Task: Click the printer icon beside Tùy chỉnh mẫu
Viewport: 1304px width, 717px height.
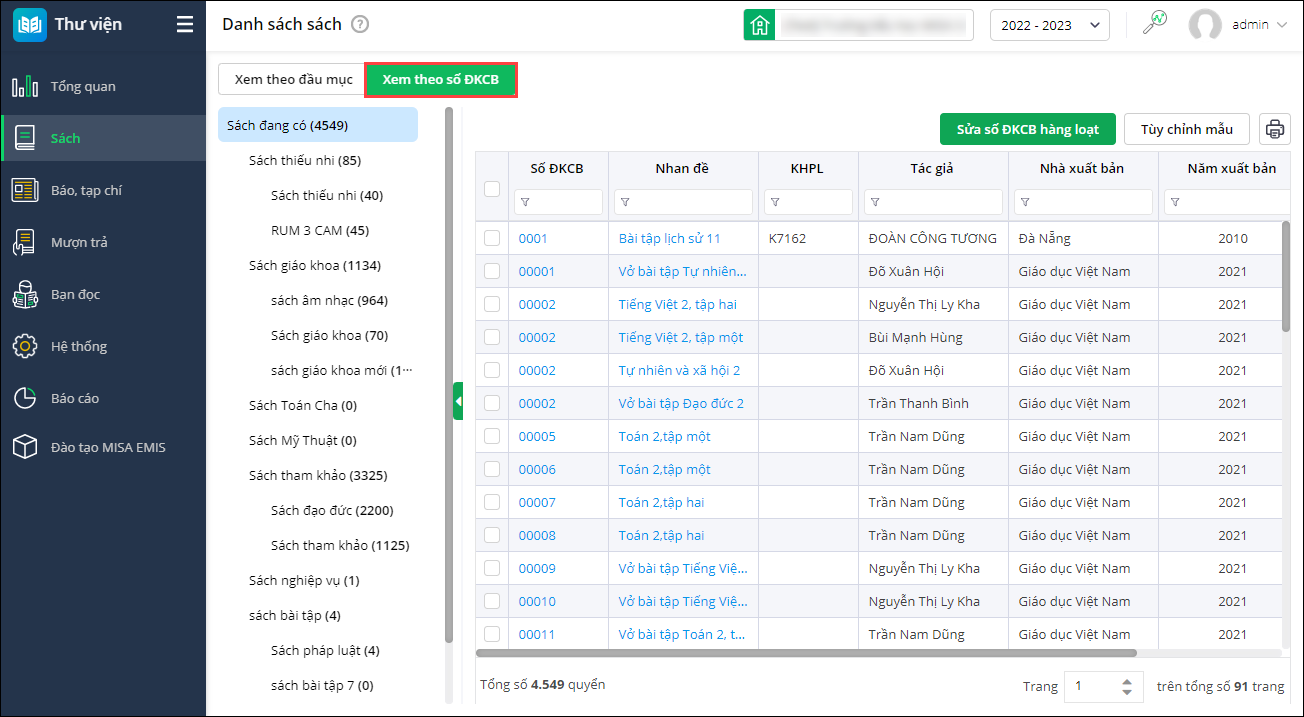Action: tap(1275, 129)
